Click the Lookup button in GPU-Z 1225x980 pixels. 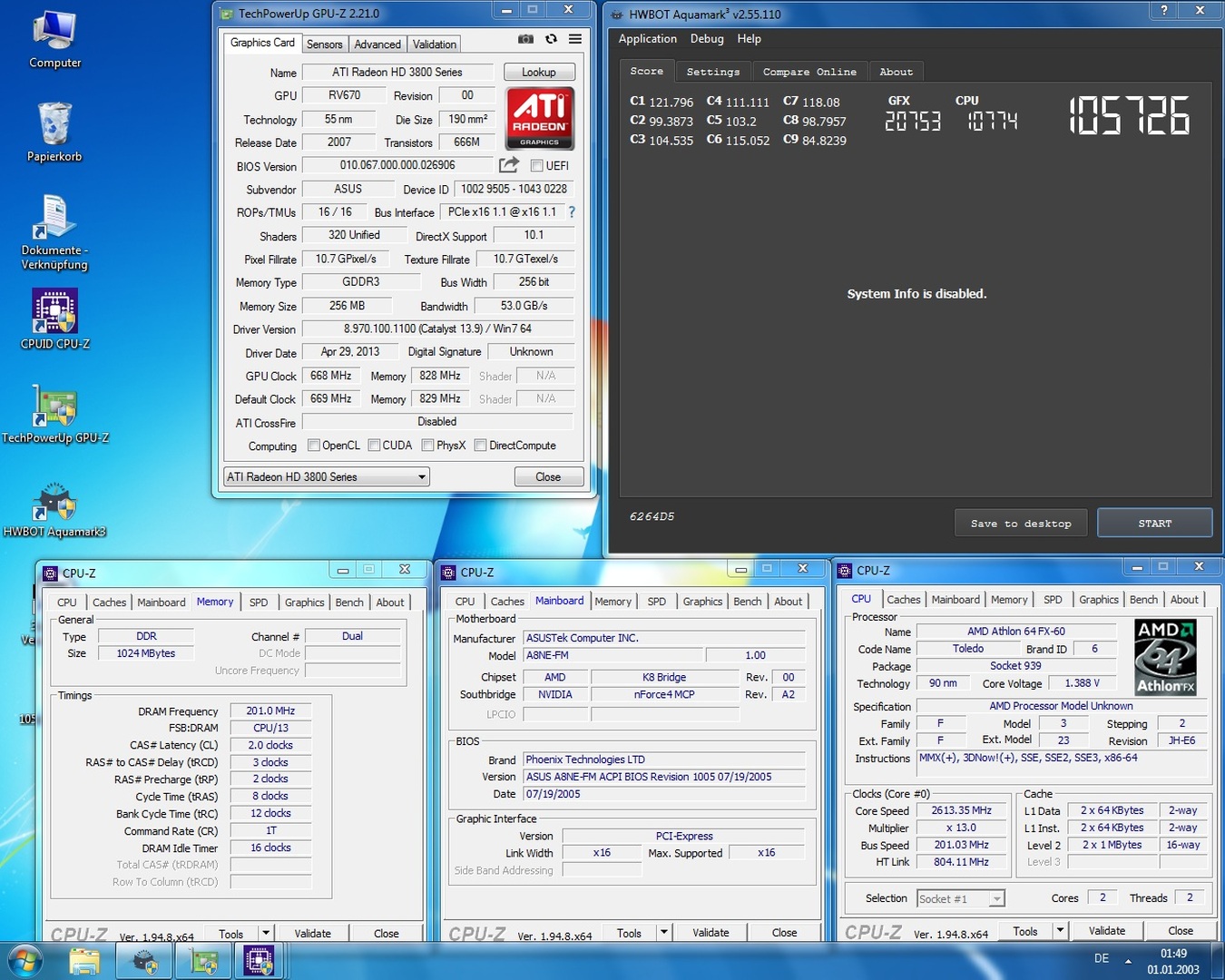(539, 72)
